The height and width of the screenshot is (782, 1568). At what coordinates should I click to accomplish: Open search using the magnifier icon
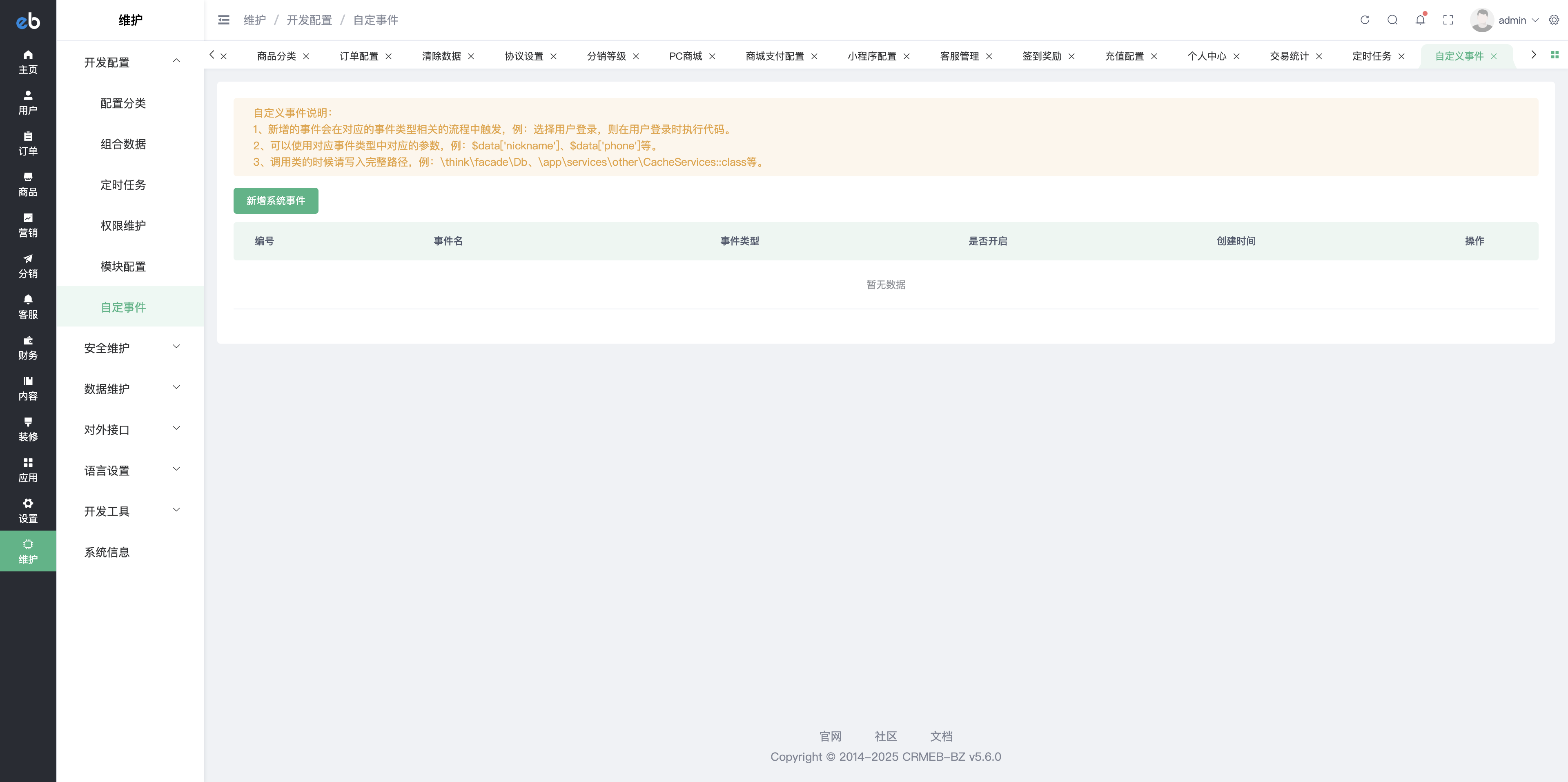coord(1393,20)
